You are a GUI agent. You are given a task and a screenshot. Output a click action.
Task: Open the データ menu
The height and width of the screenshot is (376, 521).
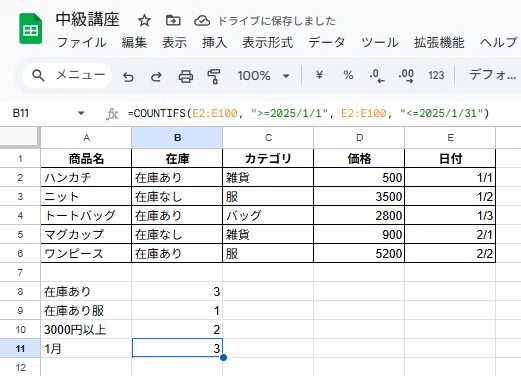(327, 43)
